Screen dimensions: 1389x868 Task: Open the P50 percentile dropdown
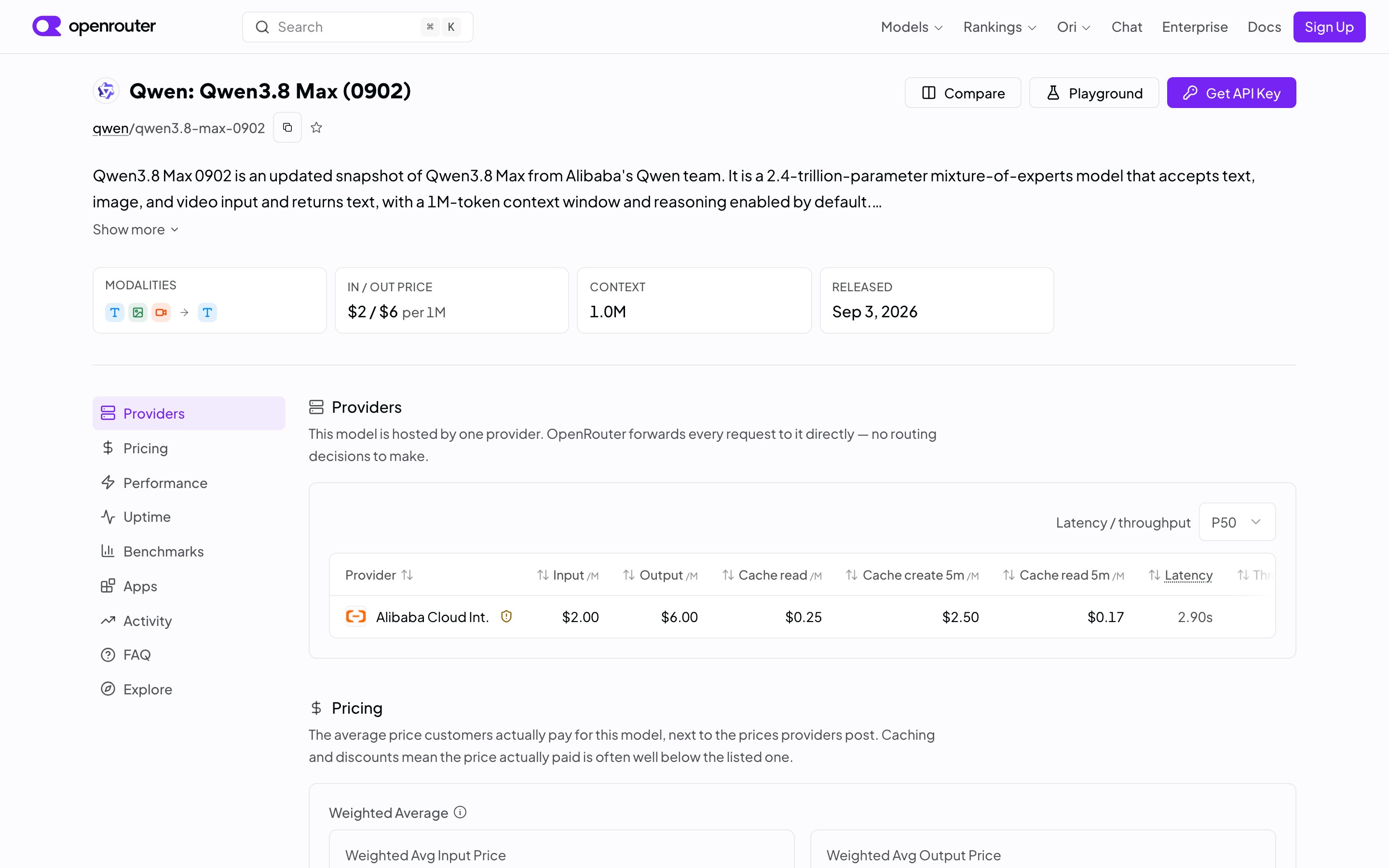1237,522
